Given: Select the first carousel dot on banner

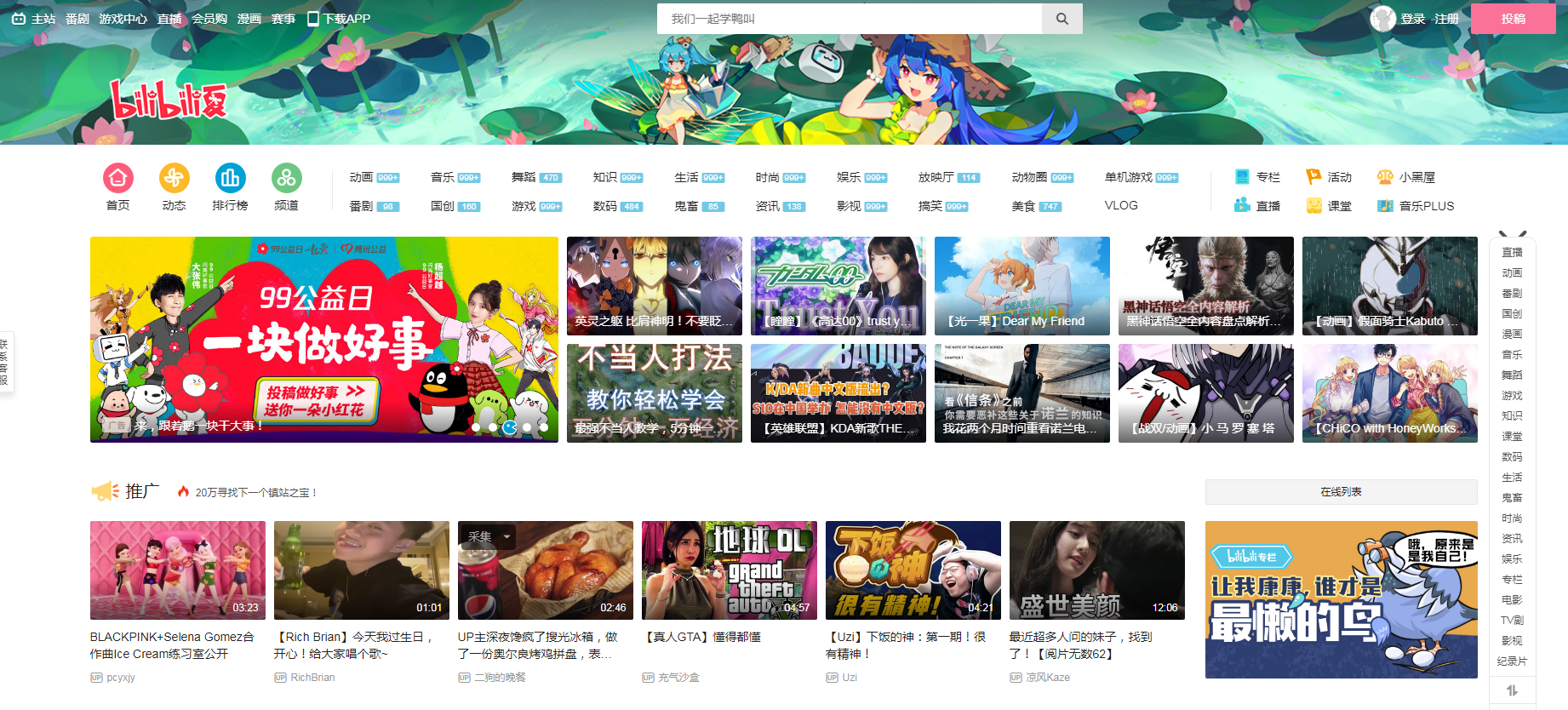Looking at the screenshot, I should (477, 427).
